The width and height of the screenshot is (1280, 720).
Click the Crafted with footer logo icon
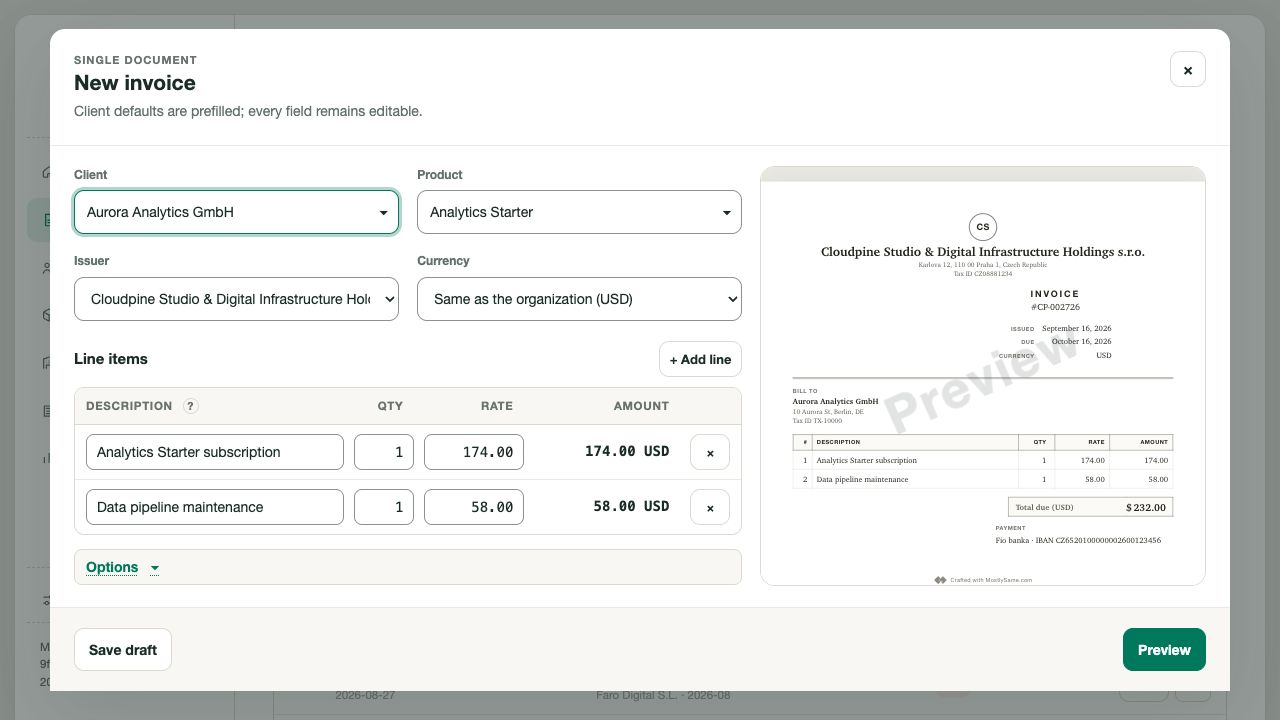pos(940,580)
